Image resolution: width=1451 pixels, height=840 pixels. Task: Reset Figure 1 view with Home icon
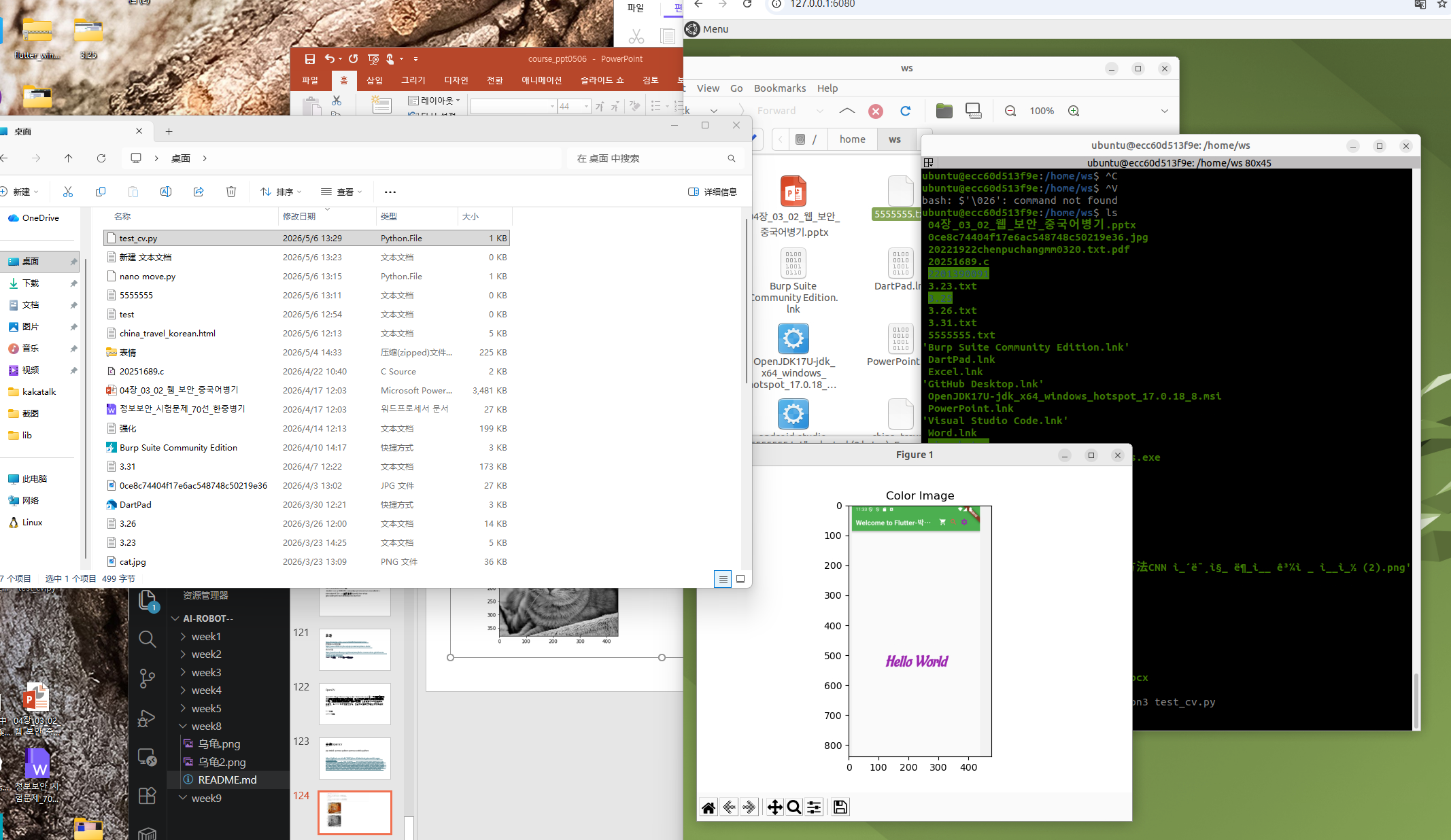[x=709, y=807]
